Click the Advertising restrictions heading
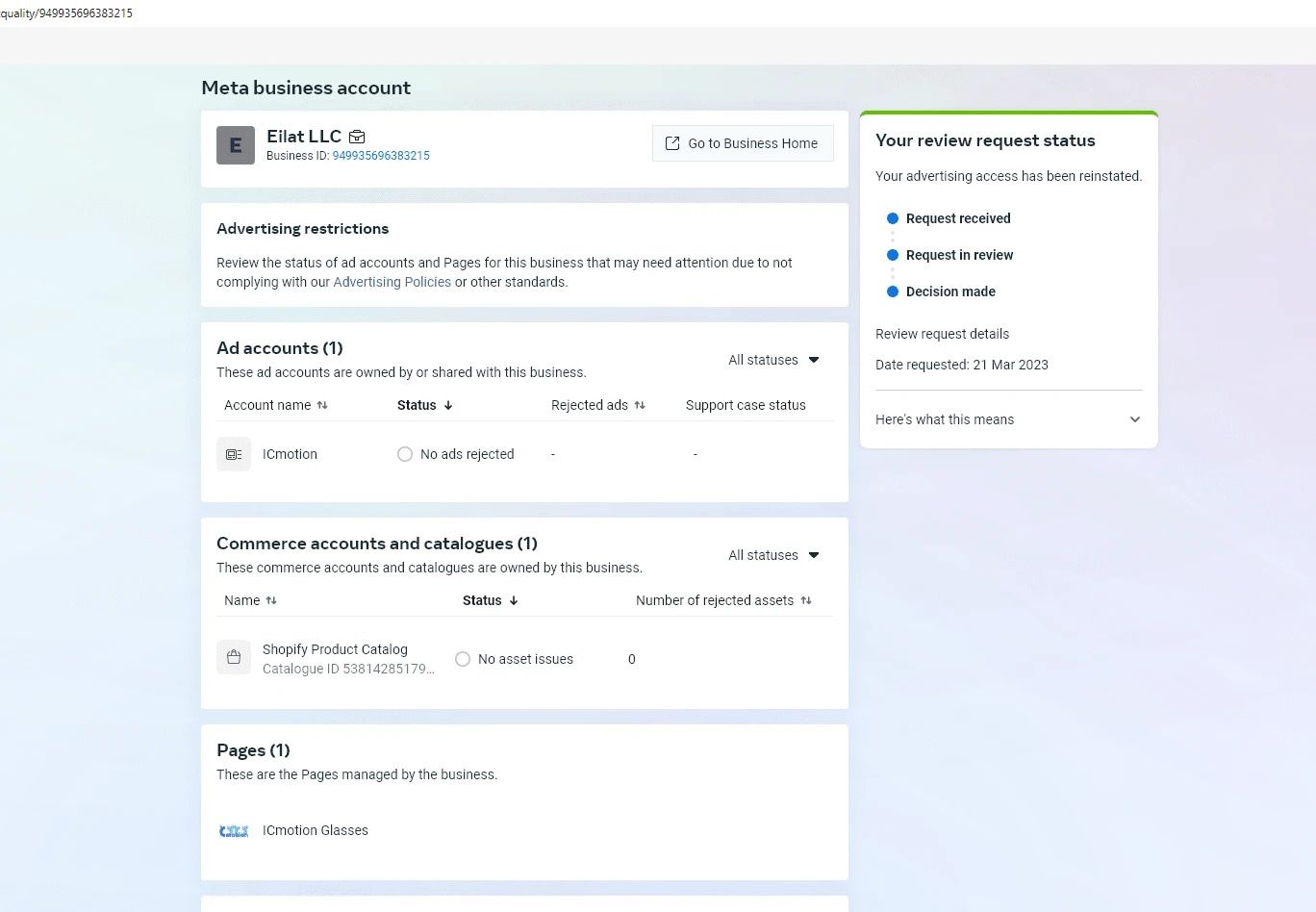1316x912 pixels. click(302, 228)
